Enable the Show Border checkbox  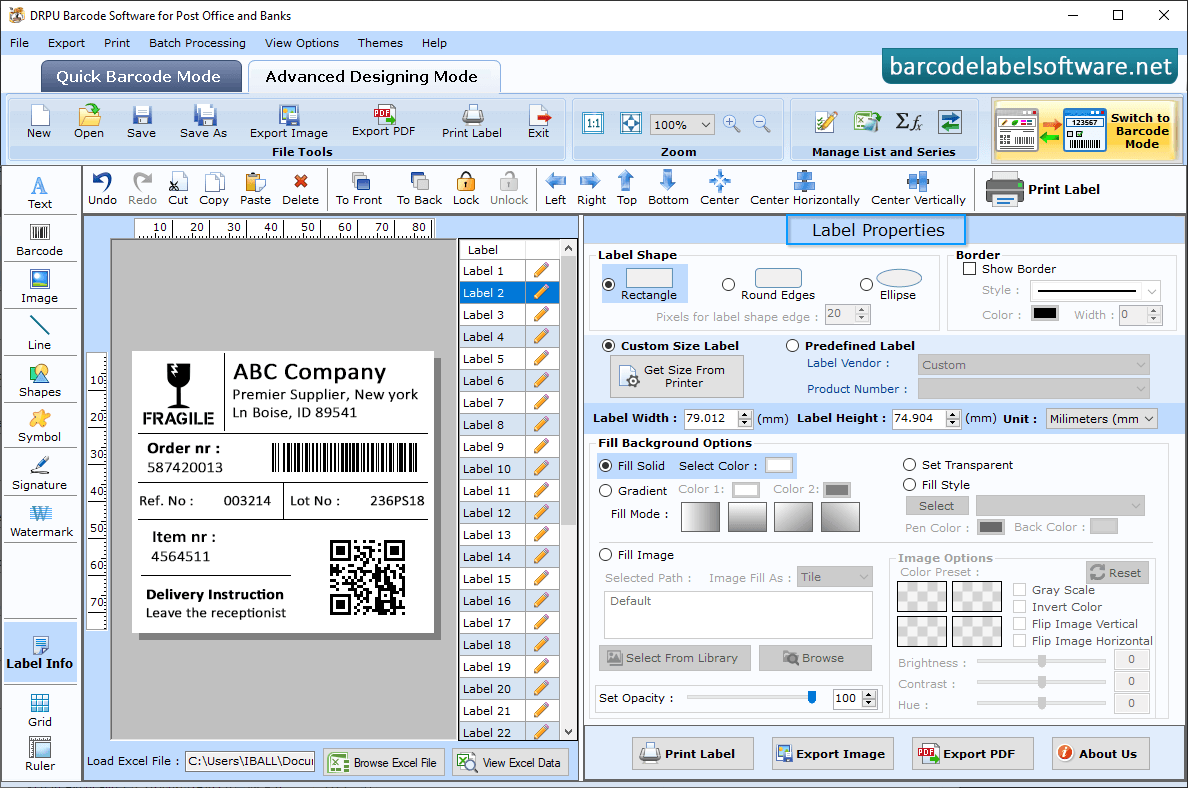[969, 268]
